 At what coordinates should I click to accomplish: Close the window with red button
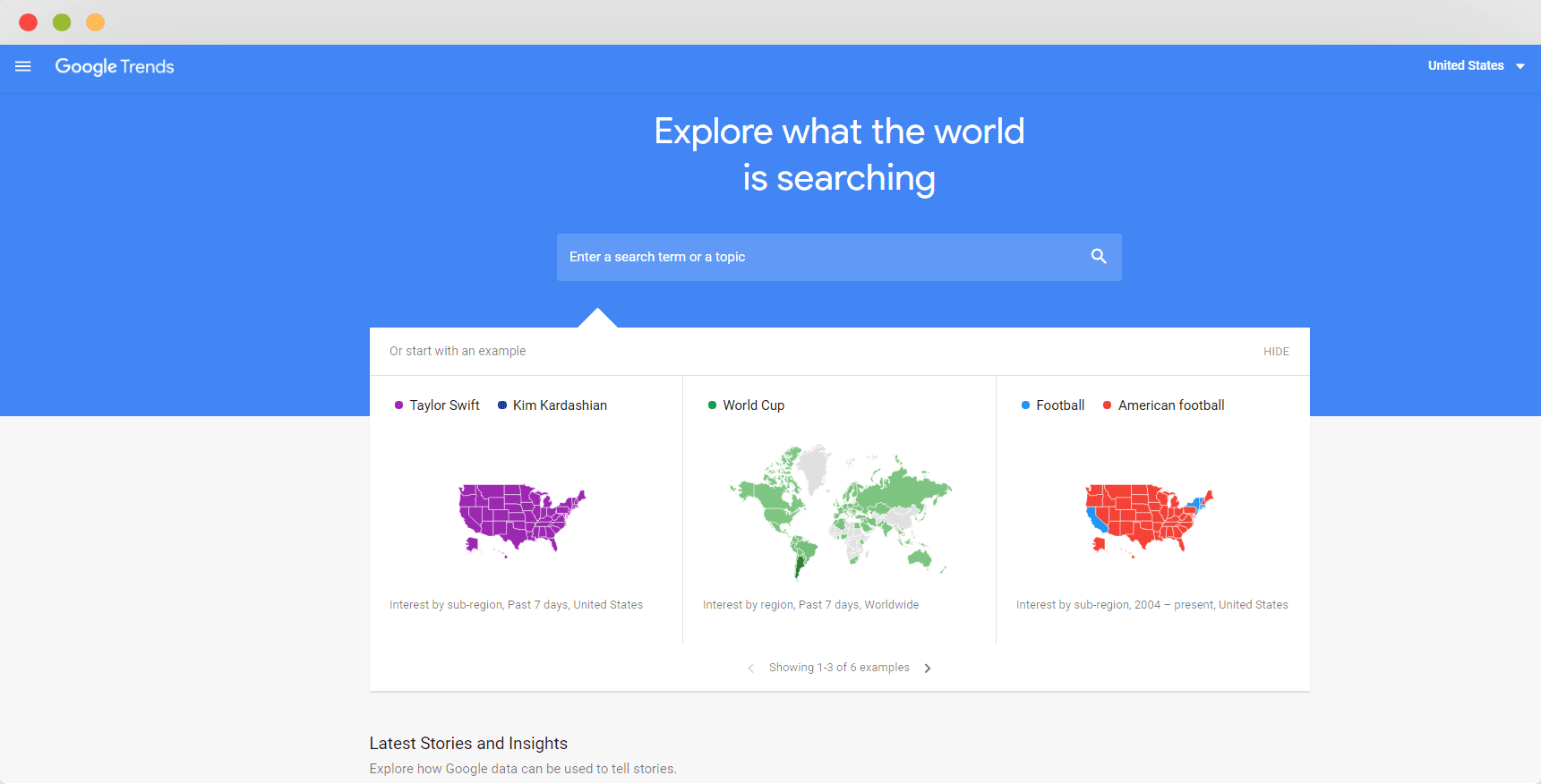point(29,22)
